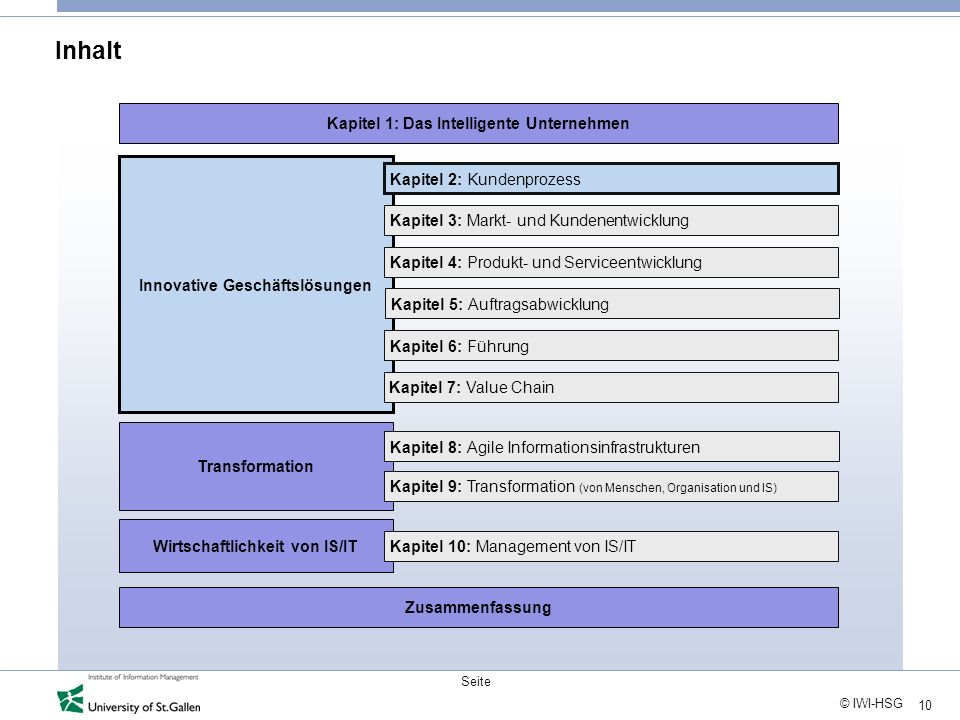This screenshot has width=960, height=720.
Task: Click the '© IWI-HSG' copyright text
Action: [871, 703]
